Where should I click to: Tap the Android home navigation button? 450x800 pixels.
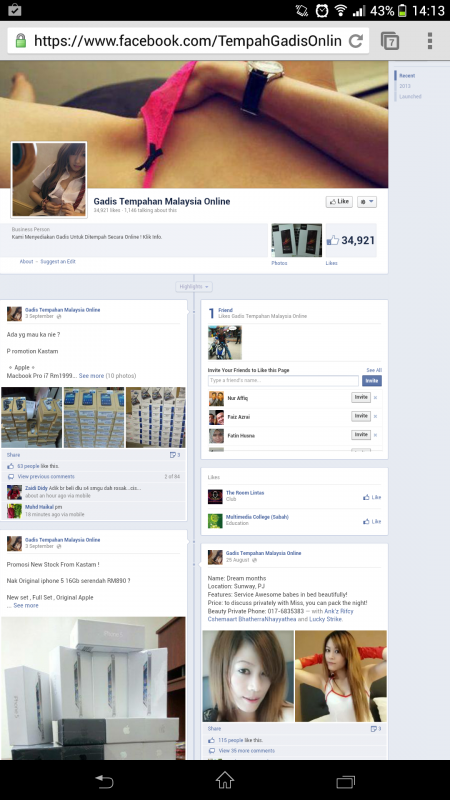(224, 780)
